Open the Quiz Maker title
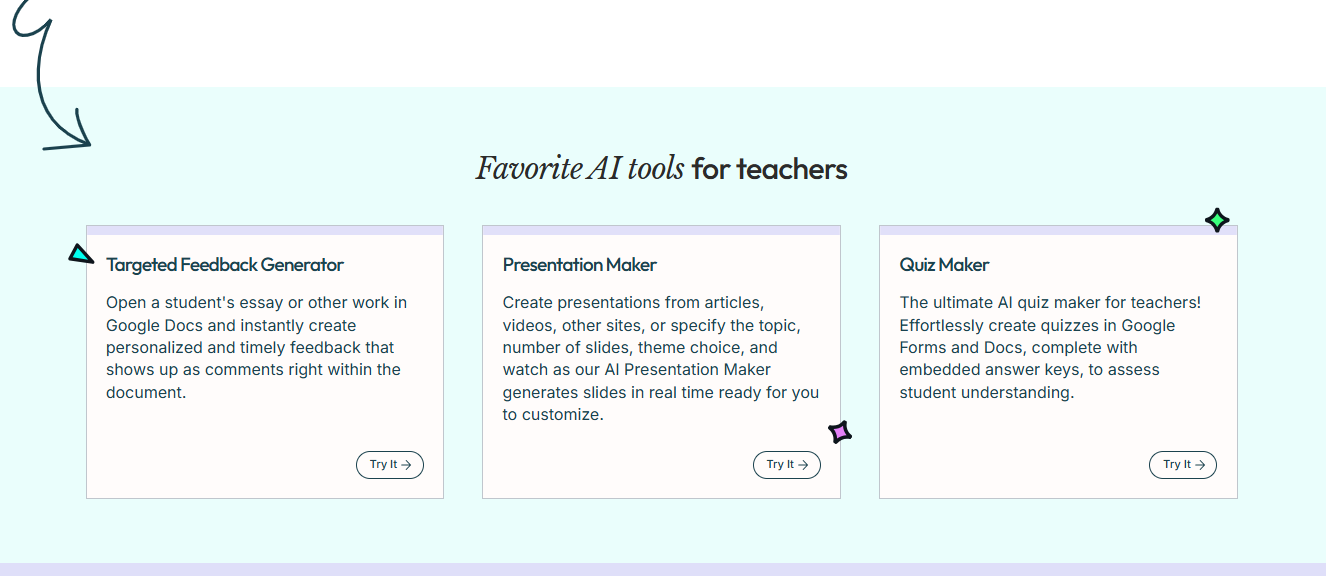Image resolution: width=1326 pixels, height=576 pixels. tap(944, 265)
